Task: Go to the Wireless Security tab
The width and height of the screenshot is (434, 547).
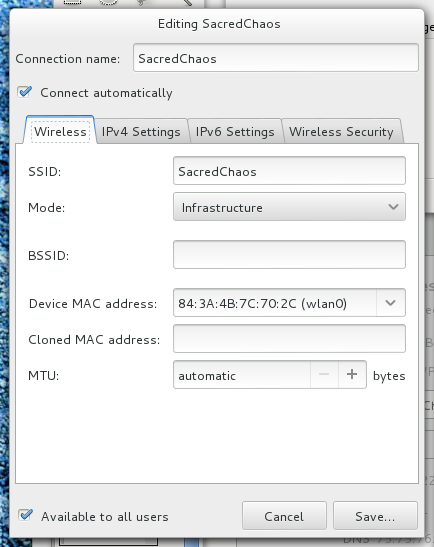Action: 341,132
